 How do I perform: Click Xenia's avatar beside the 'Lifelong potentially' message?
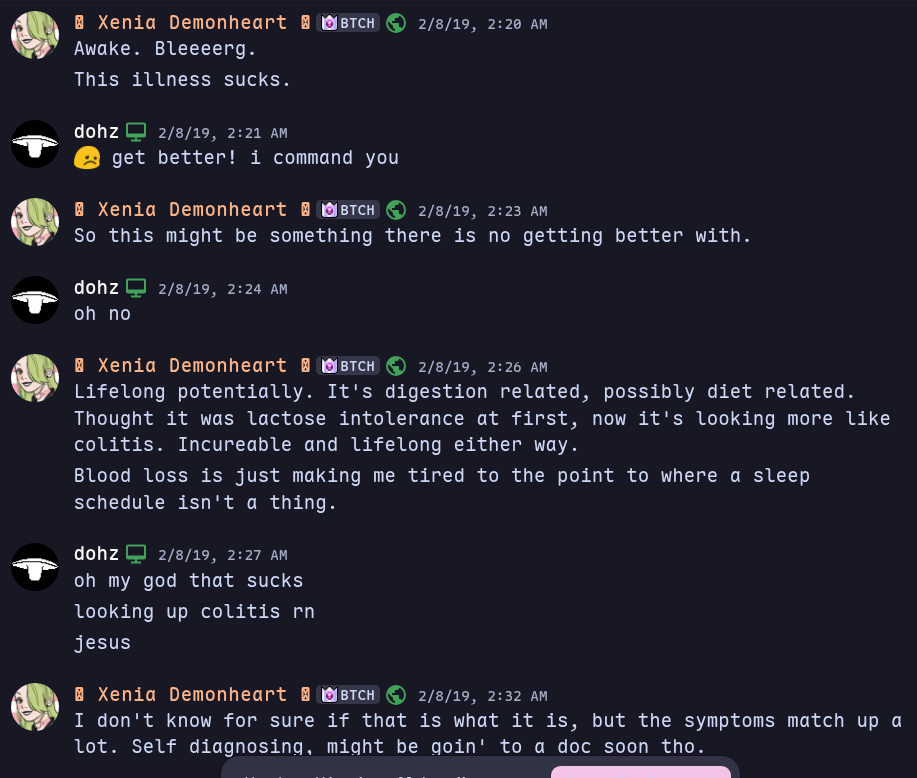(35, 379)
